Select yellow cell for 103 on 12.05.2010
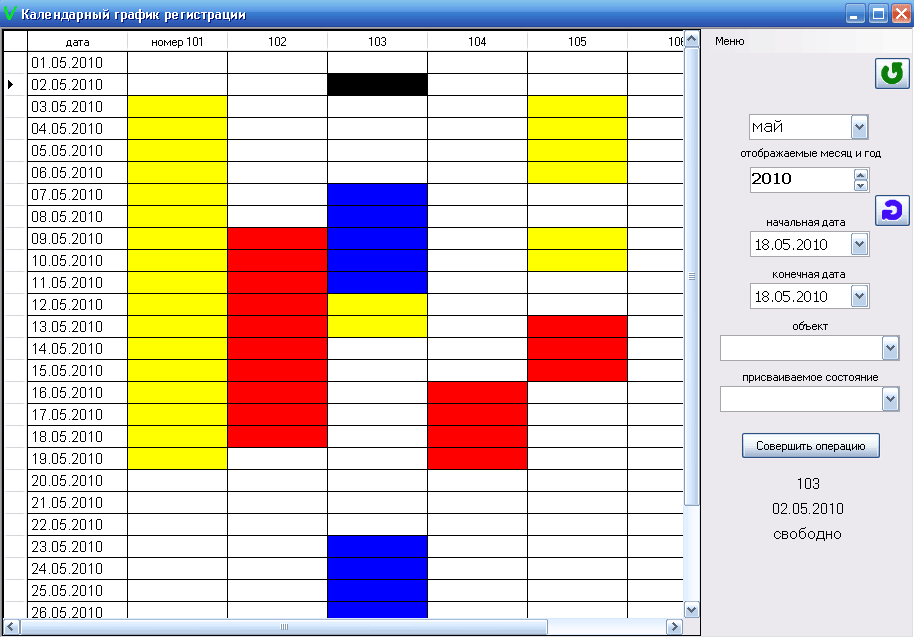This screenshot has width=914, height=638. click(377, 304)
